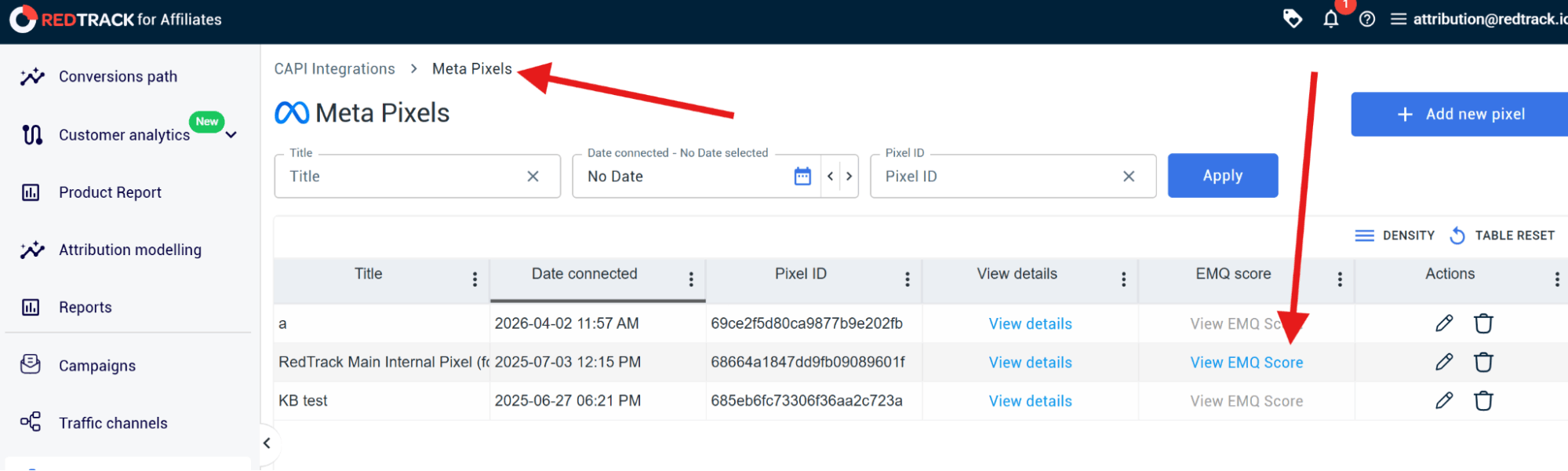
Task: Select pixel ID 69ce2f5d80ca9877b9e202fb
Action: pyautogui.click(x=806, y=323)
